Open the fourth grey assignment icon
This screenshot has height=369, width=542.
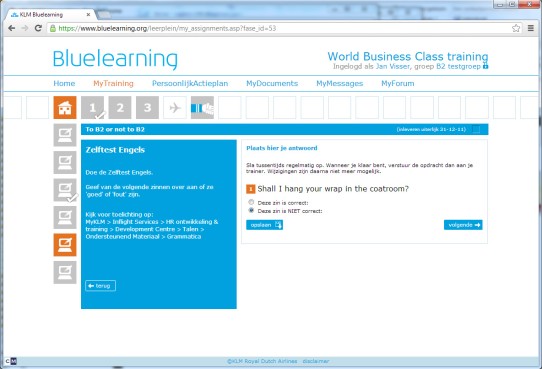(x=65, y=217)
